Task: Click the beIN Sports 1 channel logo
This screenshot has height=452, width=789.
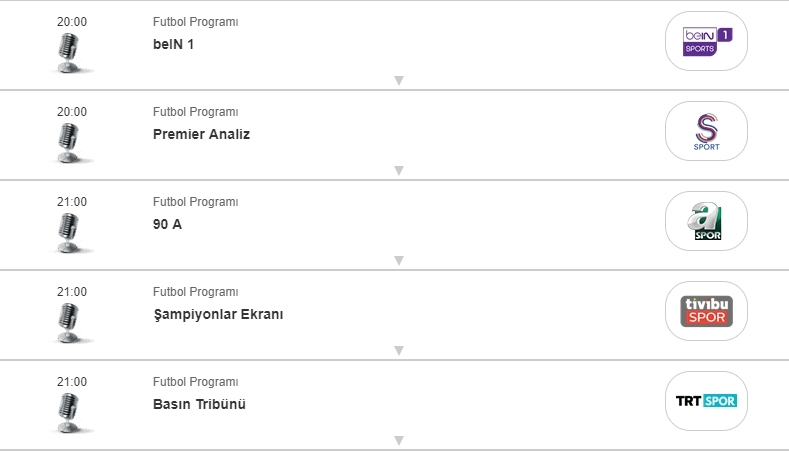Action: pos(706,41)
